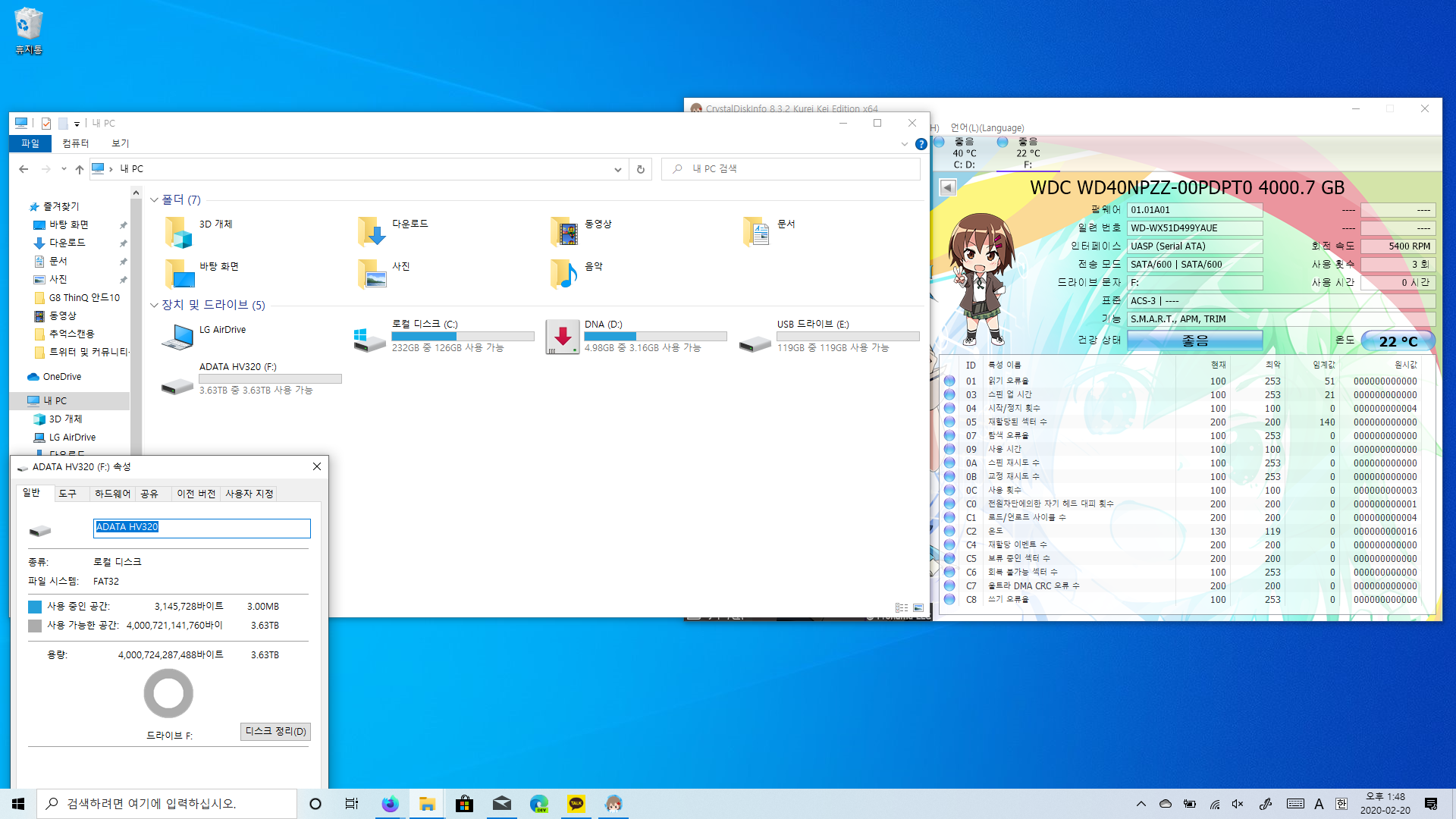
Task: Click the explorer refresh button
Action: point(641,169)
